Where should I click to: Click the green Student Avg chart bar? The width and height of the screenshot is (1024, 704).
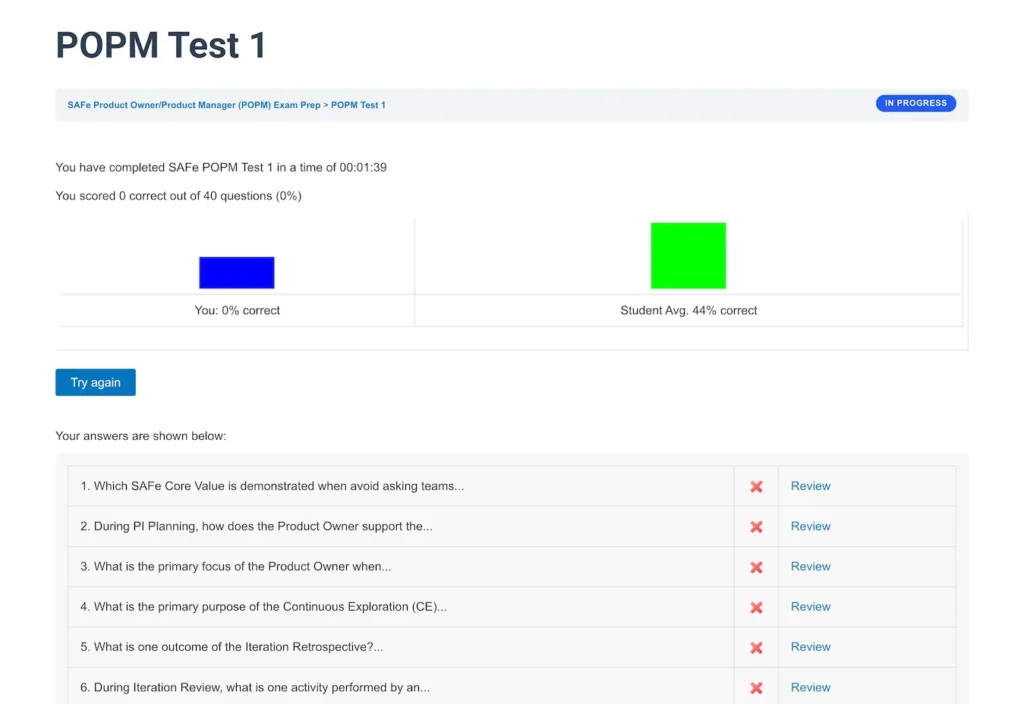[x=688, y=255]
